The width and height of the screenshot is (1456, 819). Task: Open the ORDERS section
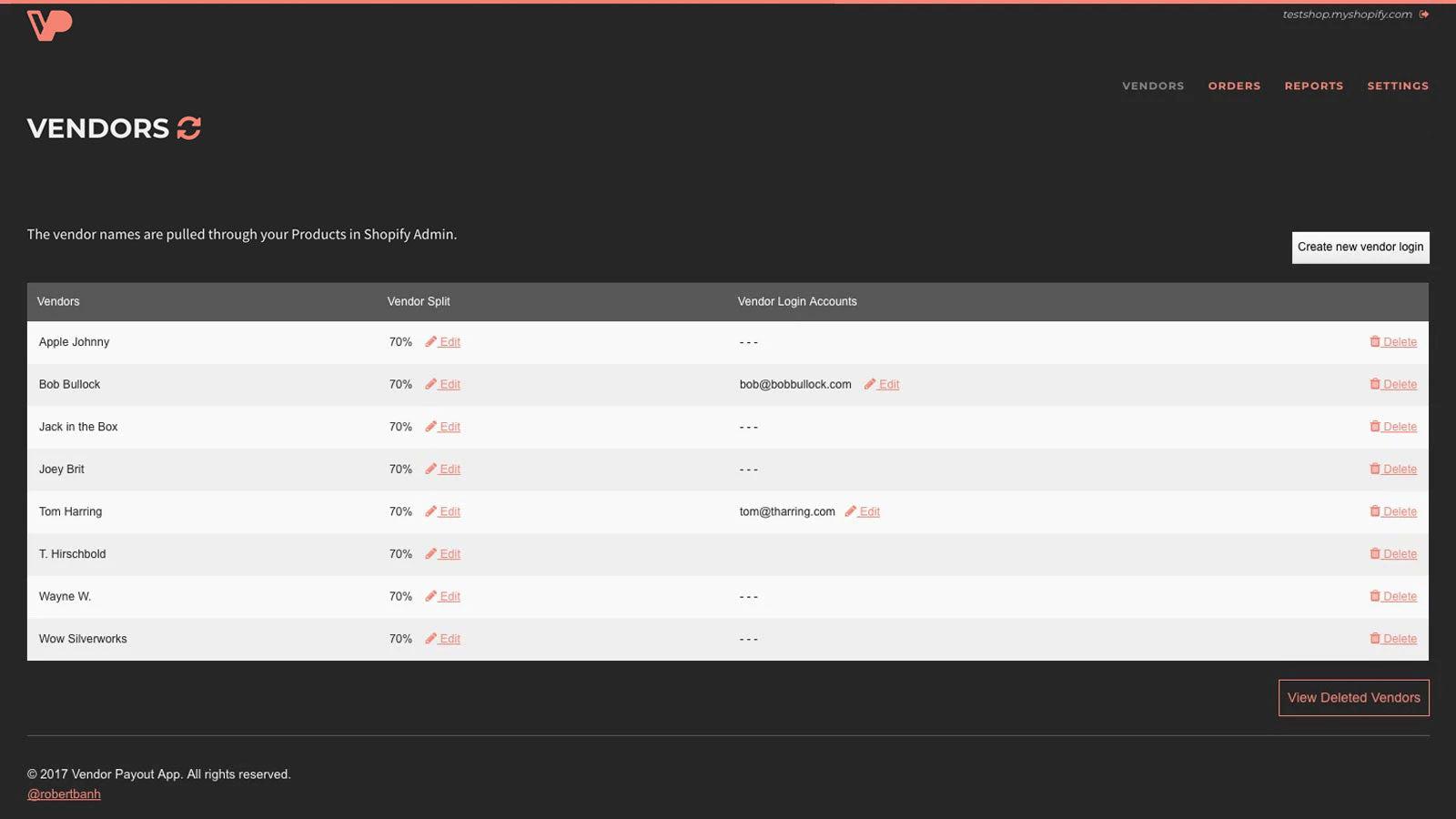click(x=1234, y=86)
